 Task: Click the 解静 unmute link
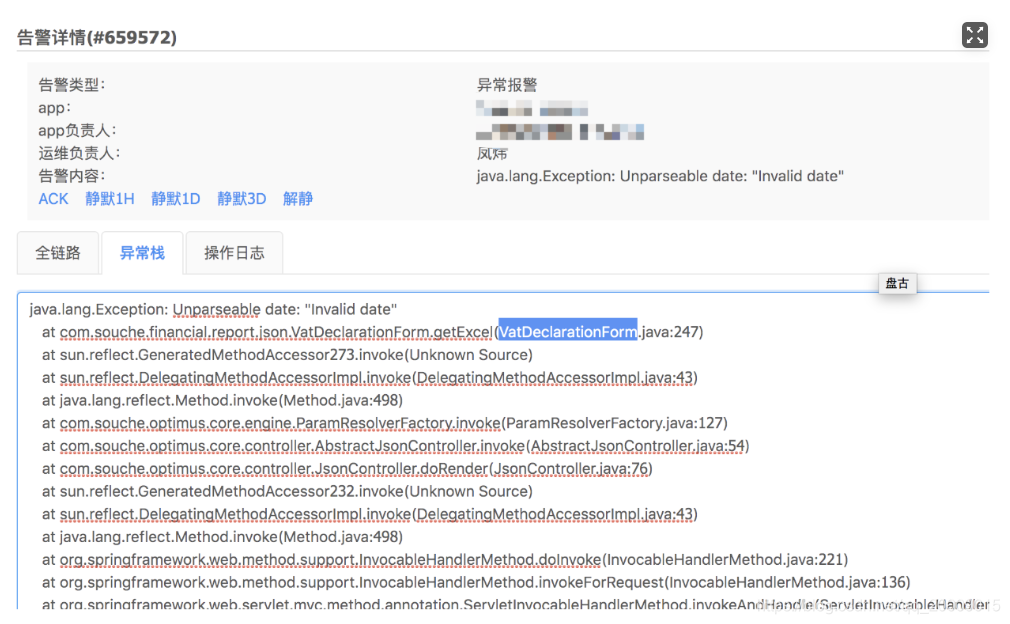tap(298, 199)
